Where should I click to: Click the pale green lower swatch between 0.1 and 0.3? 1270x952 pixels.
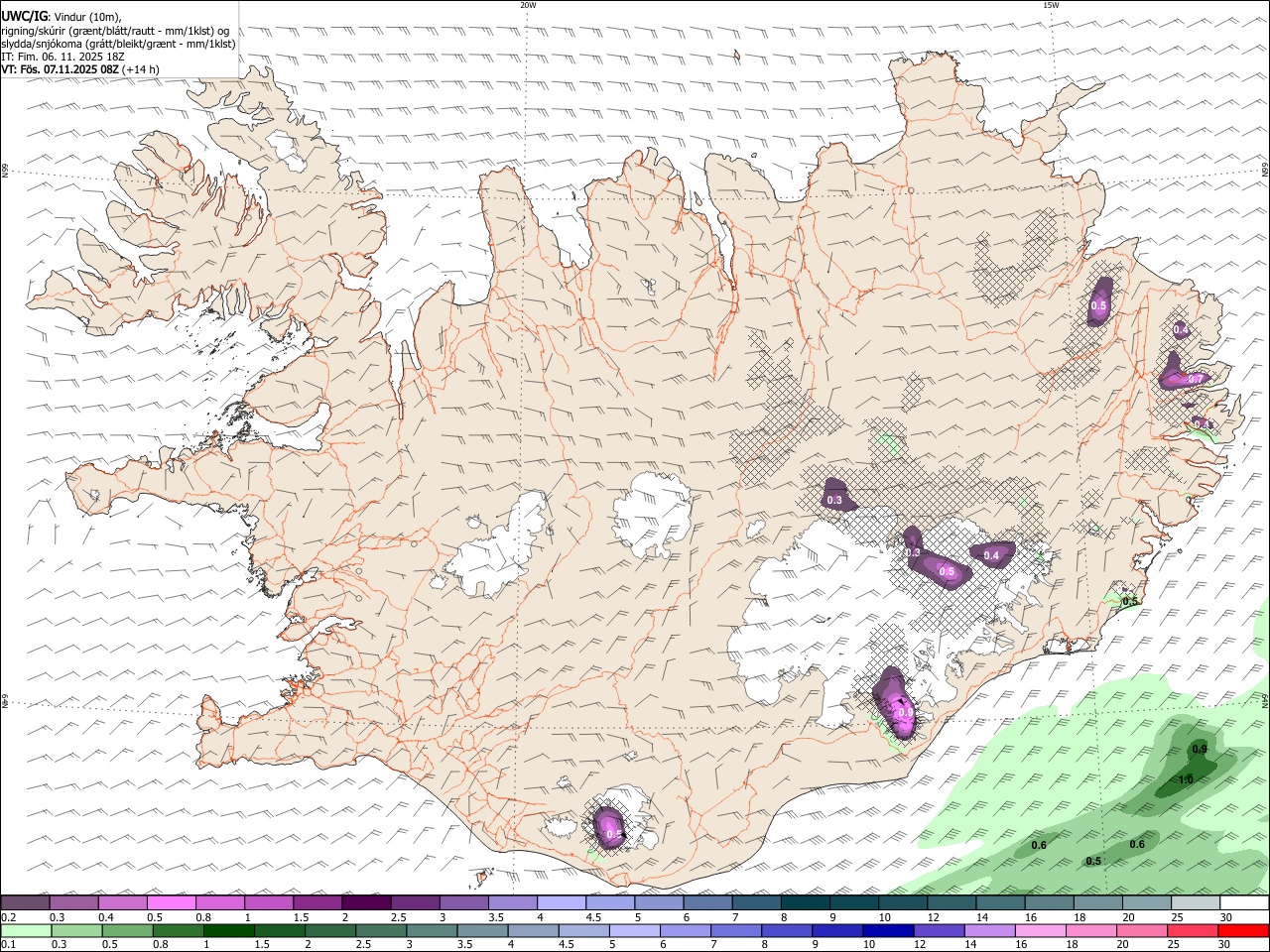click(x=26, y=930)
